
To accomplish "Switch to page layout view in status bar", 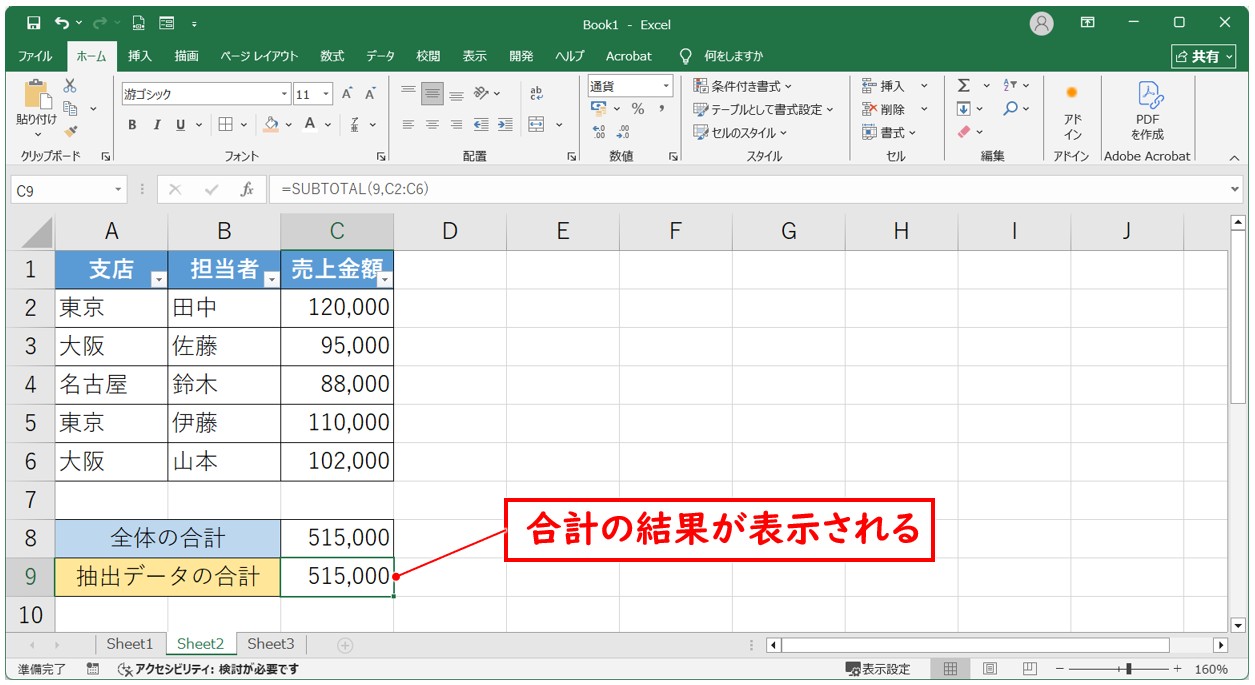I will [x=989, y=669].
